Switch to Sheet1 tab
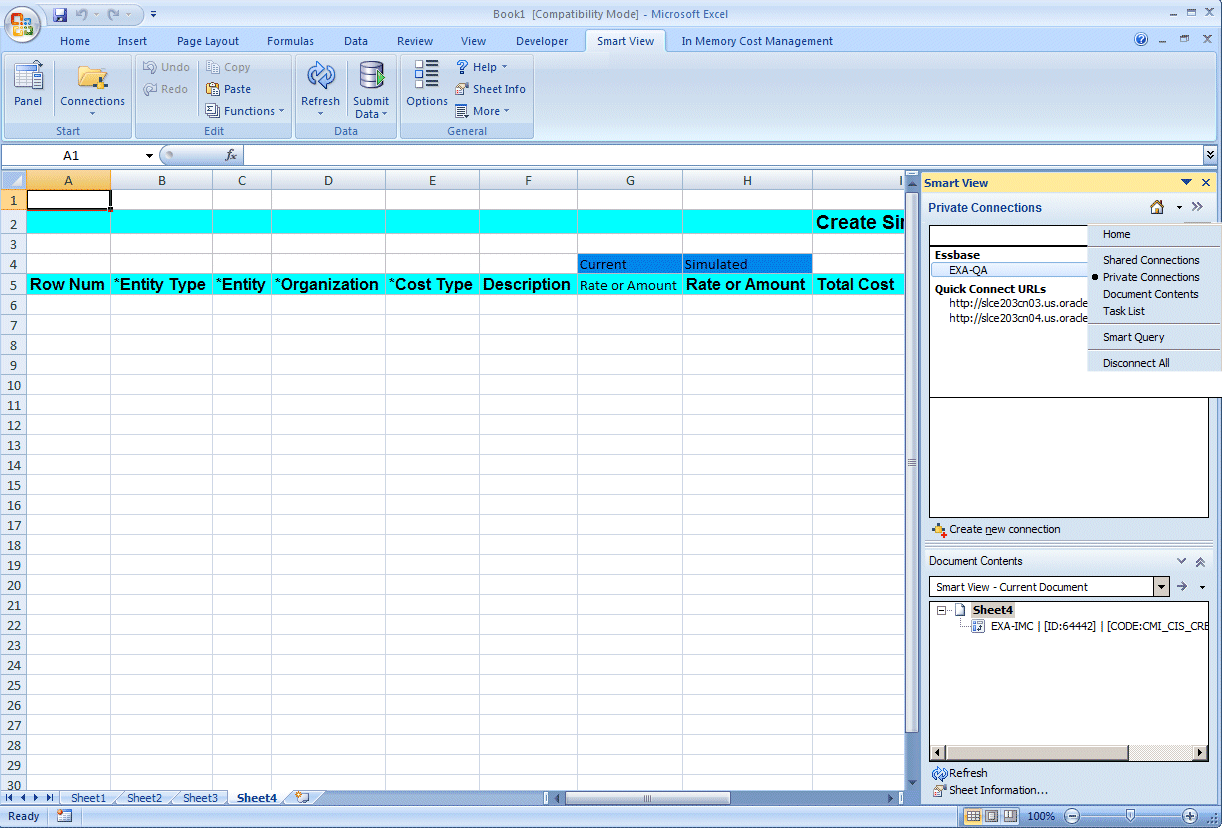Image resolution: width=1222 pixels, height=828 pixels. pyautogui.click(x=88, y=798)
